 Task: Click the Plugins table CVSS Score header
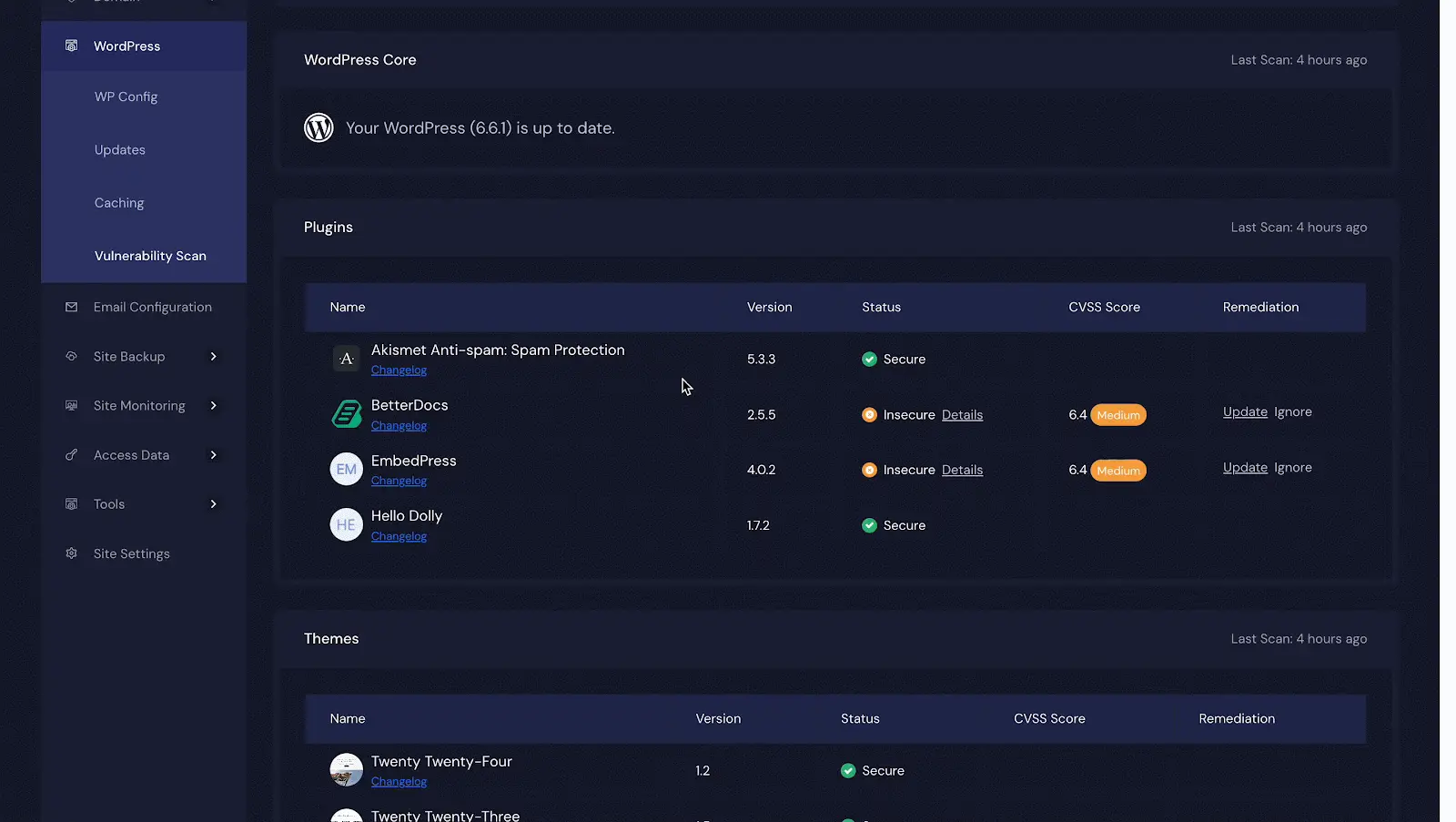[1104, 307]
